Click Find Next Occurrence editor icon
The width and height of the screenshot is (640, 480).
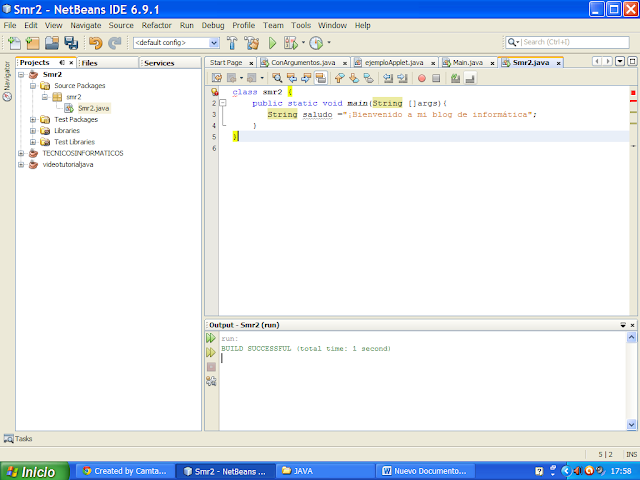coord(306,78)
